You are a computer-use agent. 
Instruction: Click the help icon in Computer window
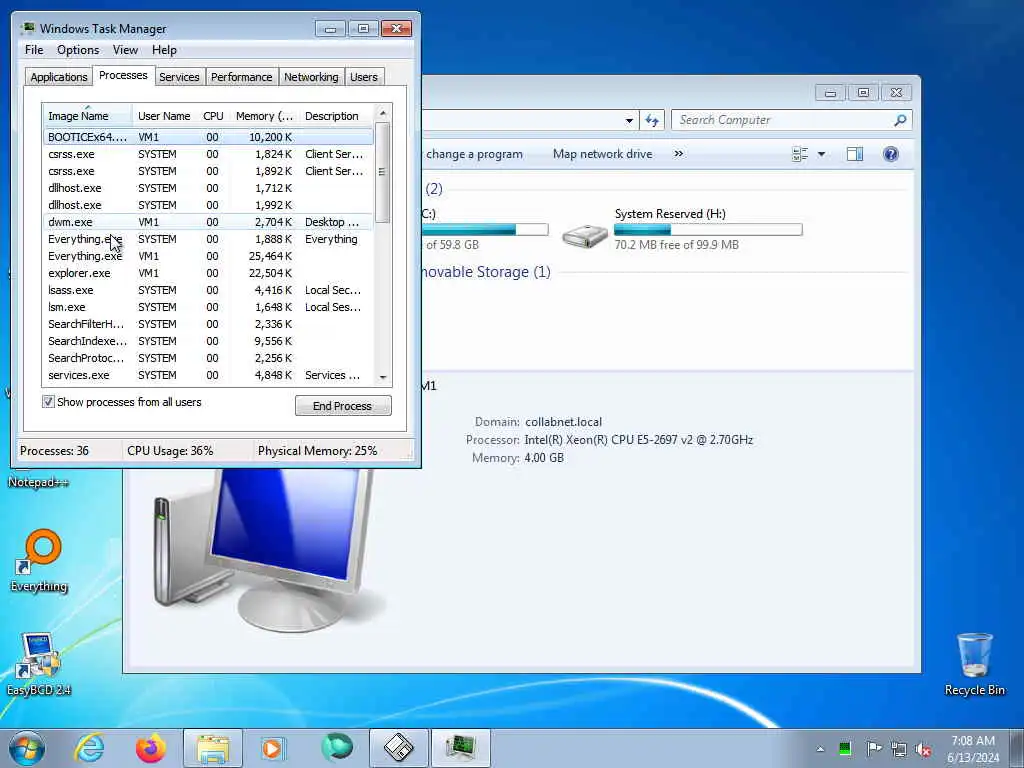[x=891, y=154]
